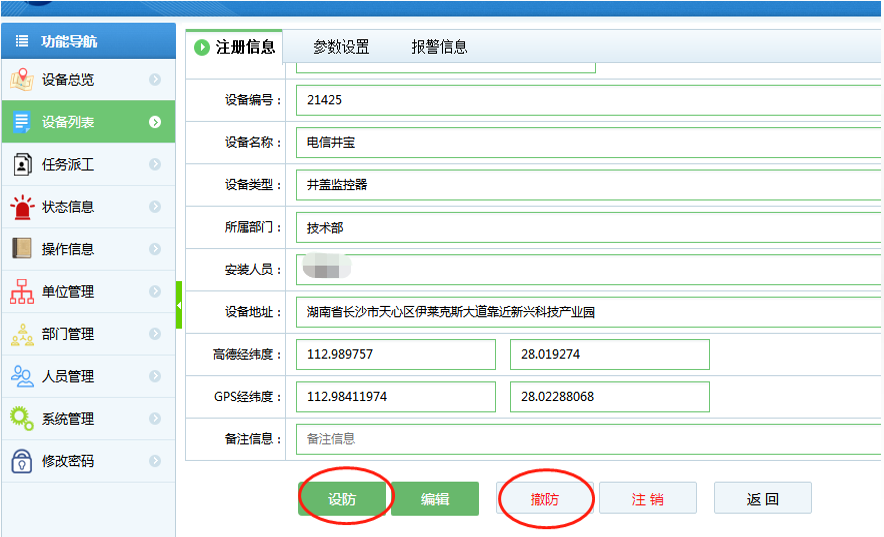Click the document list icon beside 设备列表
Viewport: 884px width, 537px height.
pyautogui.click(x=21, y=122)
